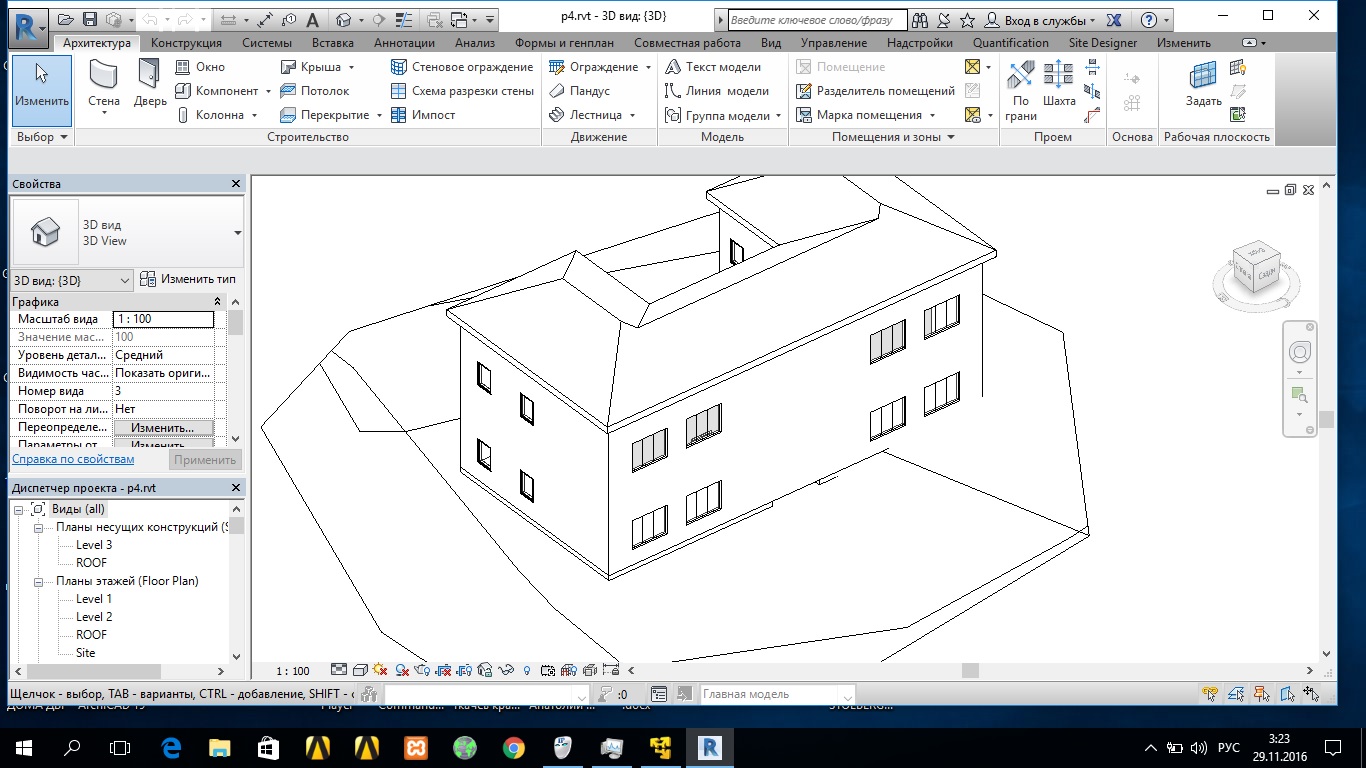The width and height of the screenshot is (1366, 768).
Task: Open File Explorer from the taskbar
Action: [220, 747]
